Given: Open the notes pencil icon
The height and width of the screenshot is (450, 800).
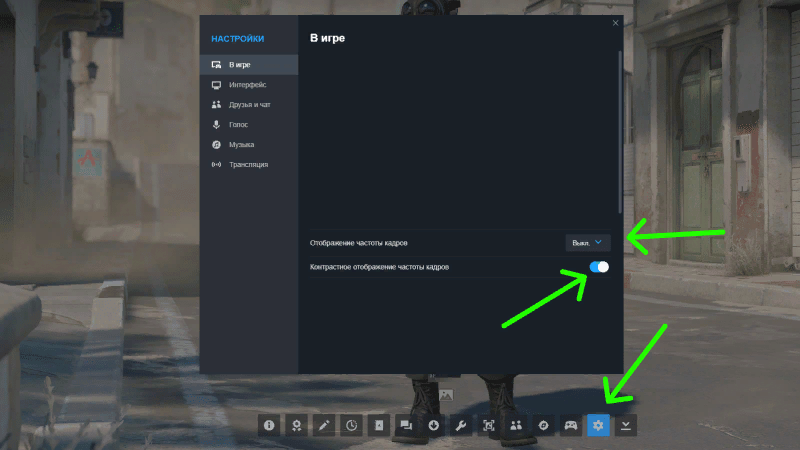Looking at the screenshot, I should click(x=324, y=425).
